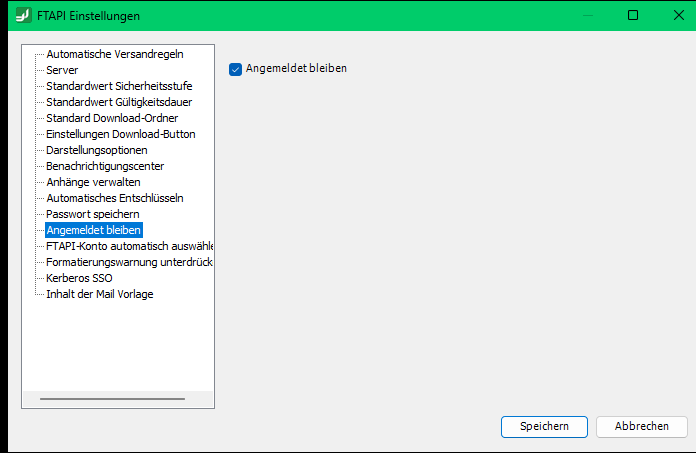Select Inhalt der Mail Vorlage entry

(x=100, y=294)
